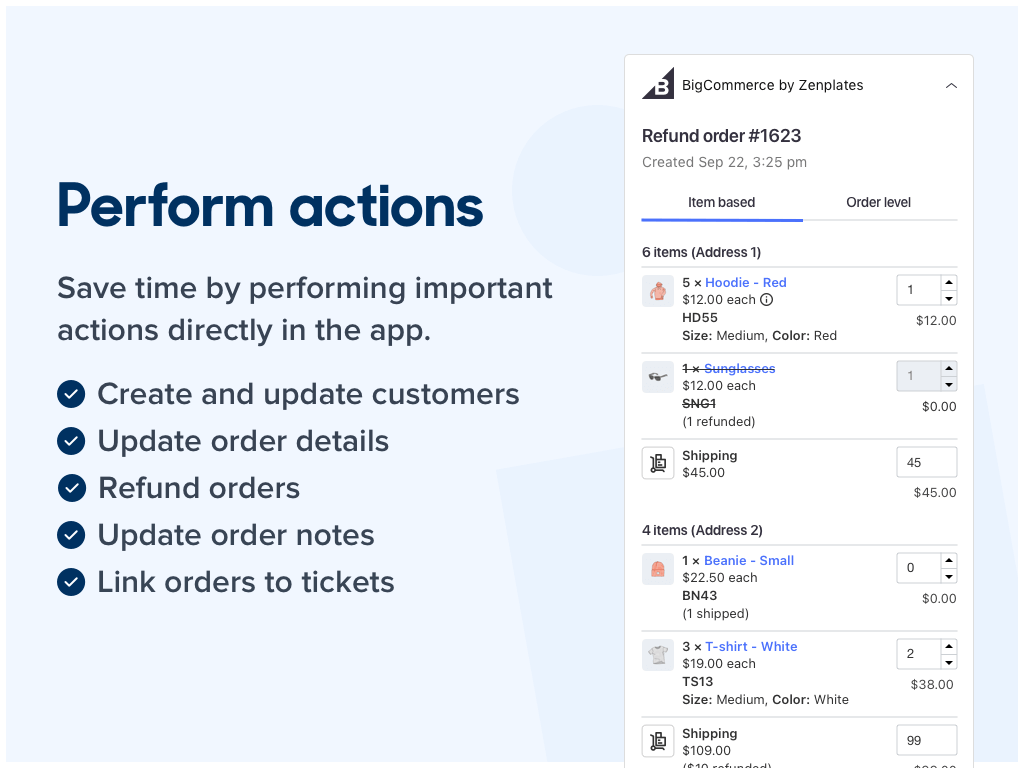1024x768 pixels.
Task: Decrease the T-shirt - White quantity
Action: click(948, 661)
